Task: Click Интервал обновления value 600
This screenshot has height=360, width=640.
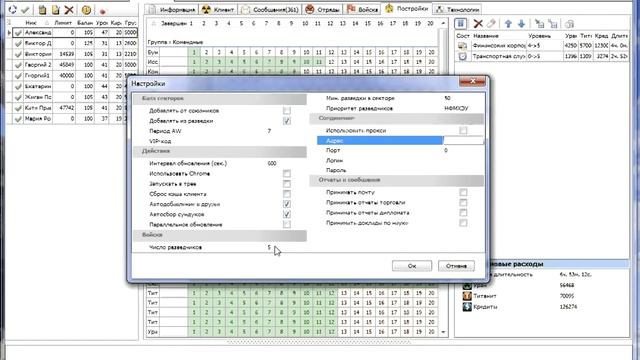Action: [272, 163]
